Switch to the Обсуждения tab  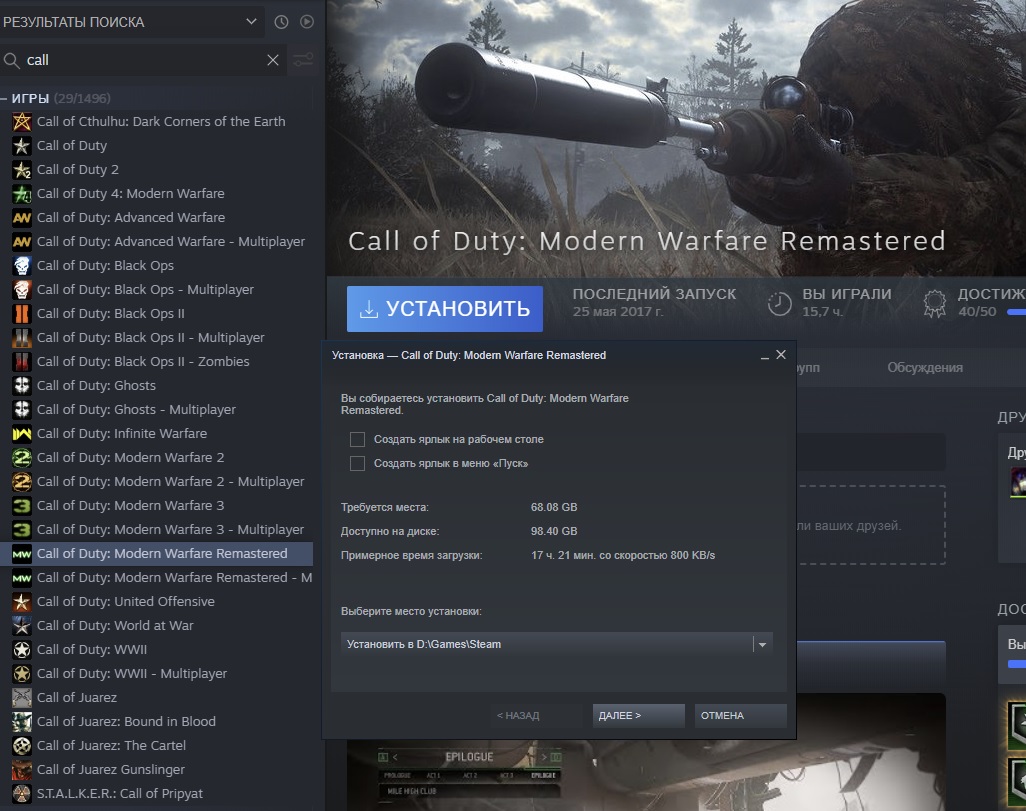(x=925, y=367)
